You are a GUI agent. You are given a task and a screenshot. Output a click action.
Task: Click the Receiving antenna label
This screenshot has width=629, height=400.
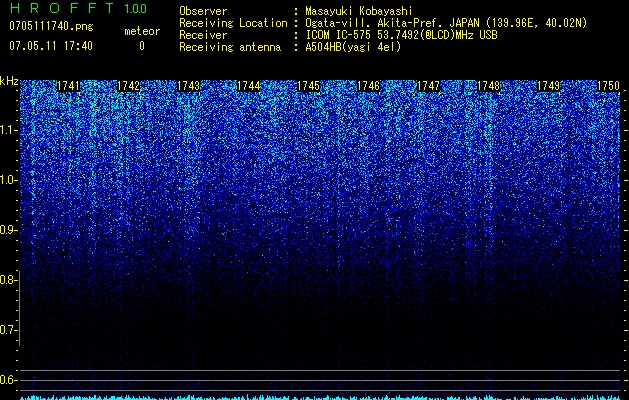coord(230,47)
